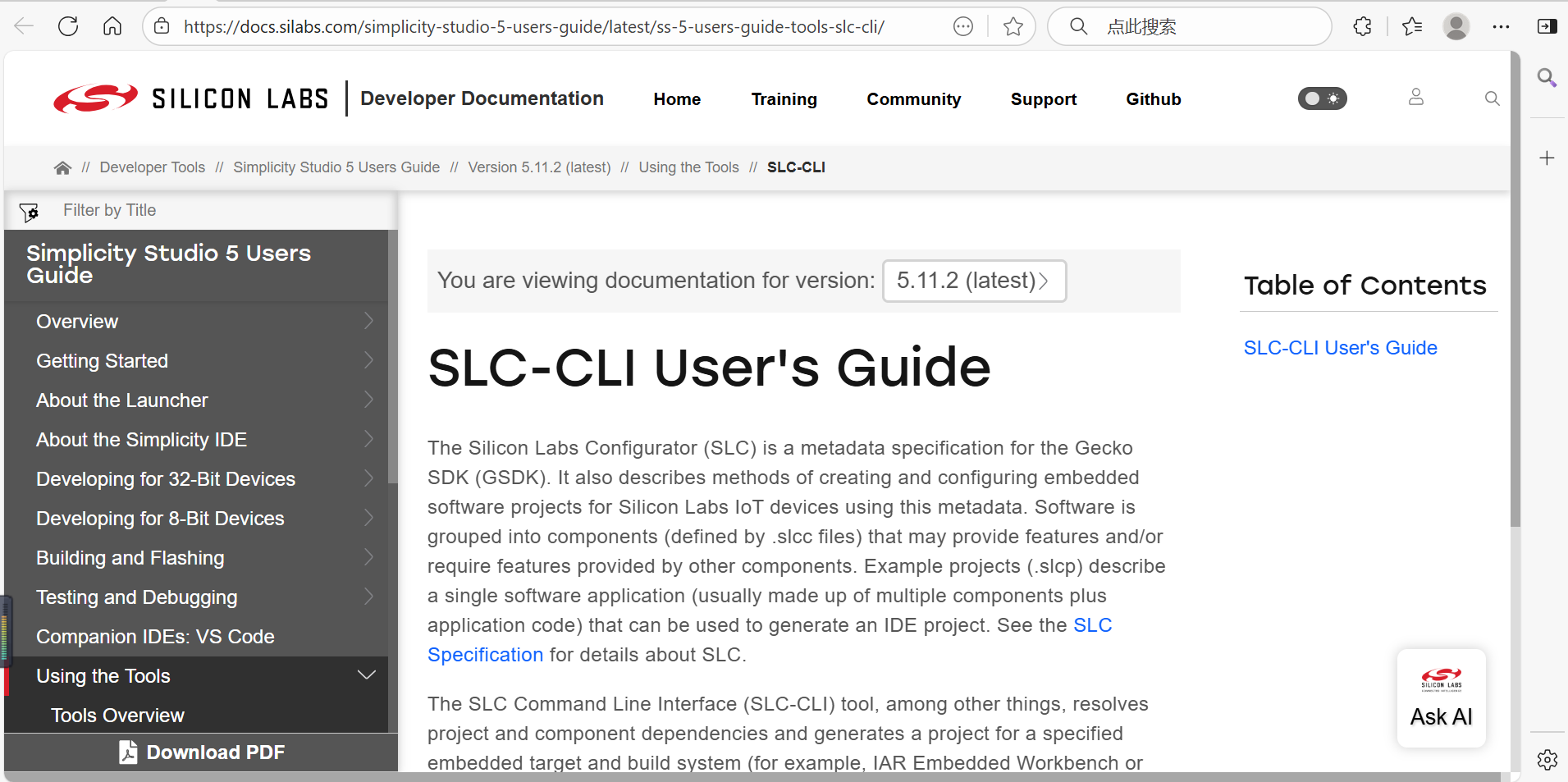View site info lock icon in address bar

click(x=162, y=26)
